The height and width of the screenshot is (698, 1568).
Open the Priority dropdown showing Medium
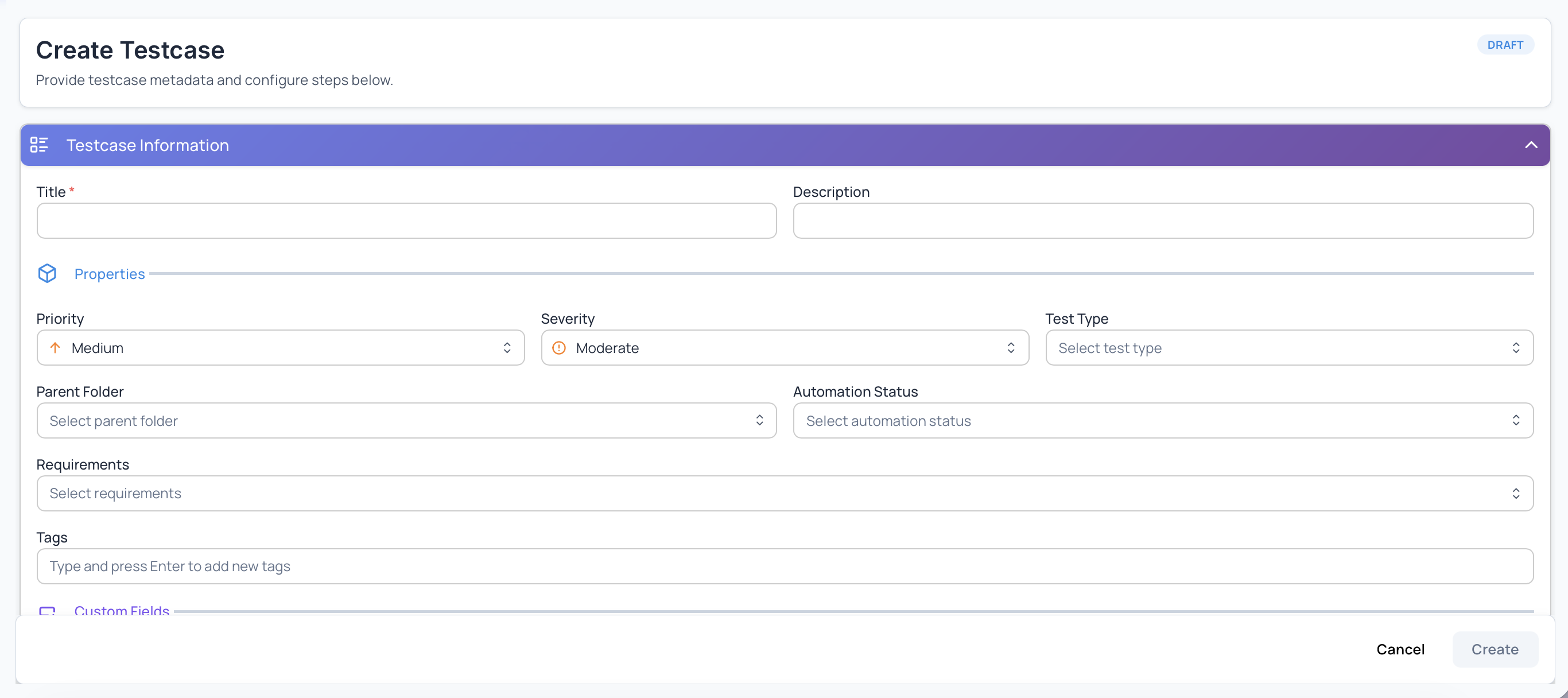coord(280,347)
